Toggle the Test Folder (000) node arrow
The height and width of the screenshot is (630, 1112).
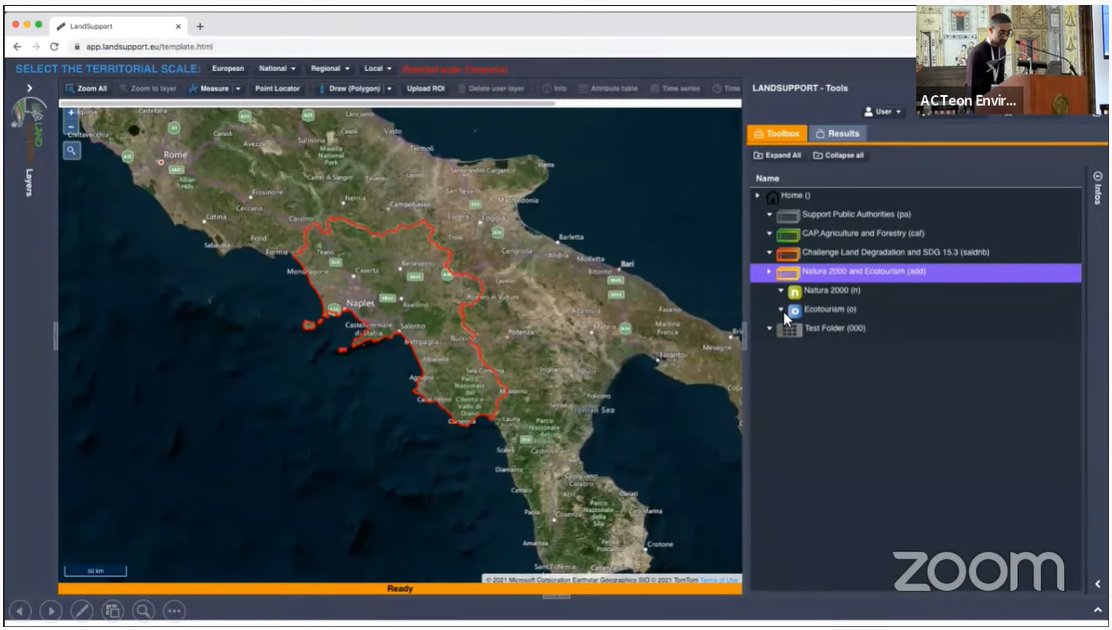(769, 328)
